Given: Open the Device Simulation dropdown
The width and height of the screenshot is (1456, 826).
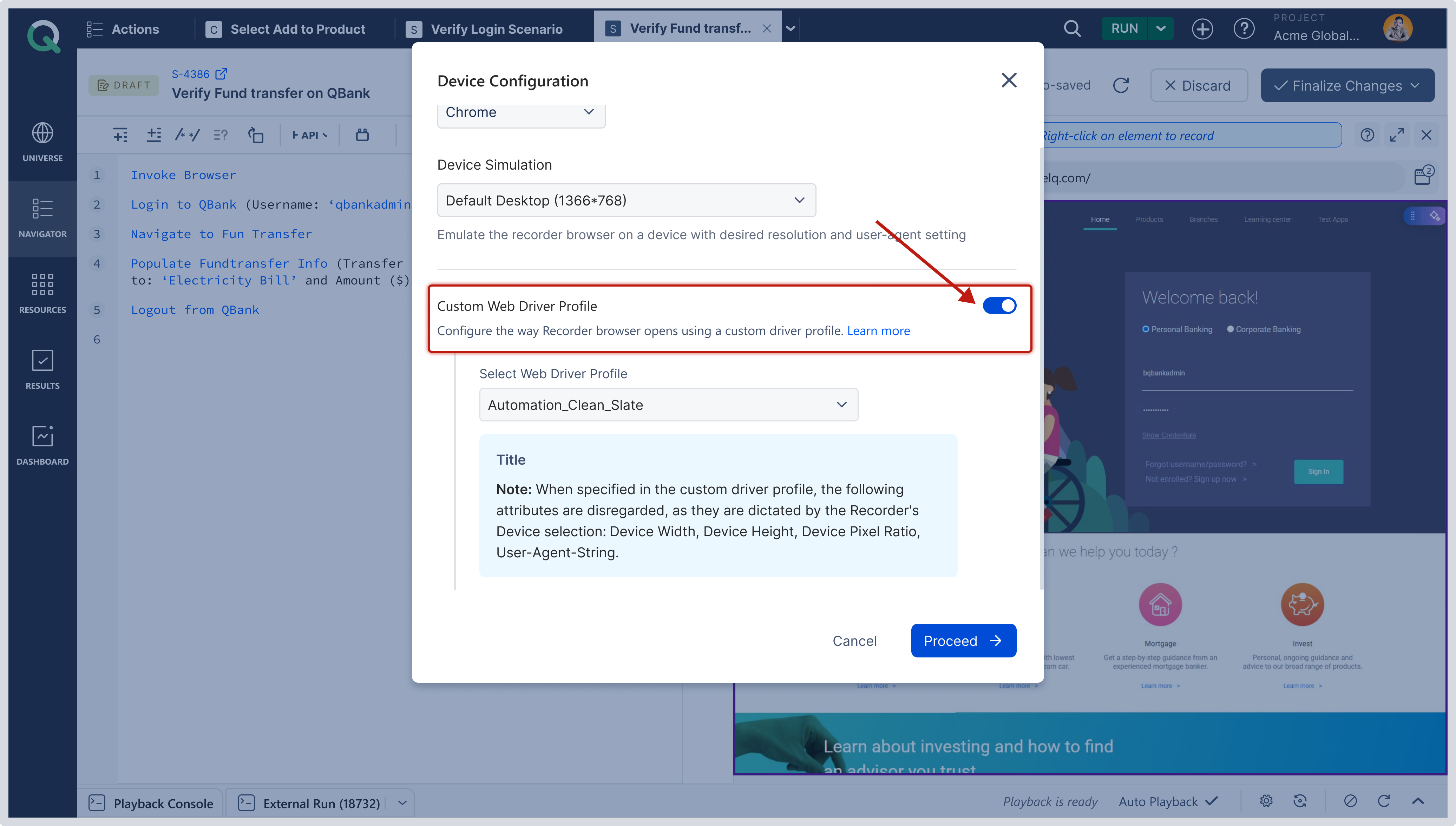Looking at the screenshot, I should pos(626,200).
